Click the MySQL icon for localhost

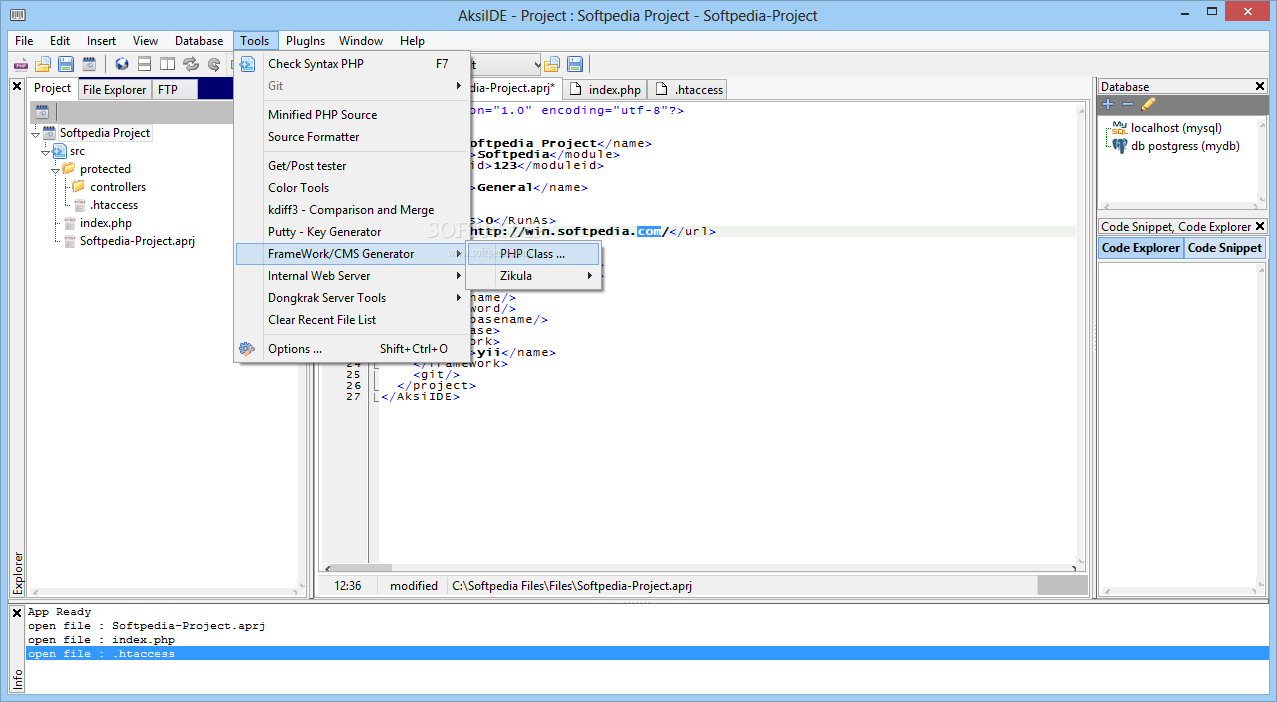[x=1119, y=129]
